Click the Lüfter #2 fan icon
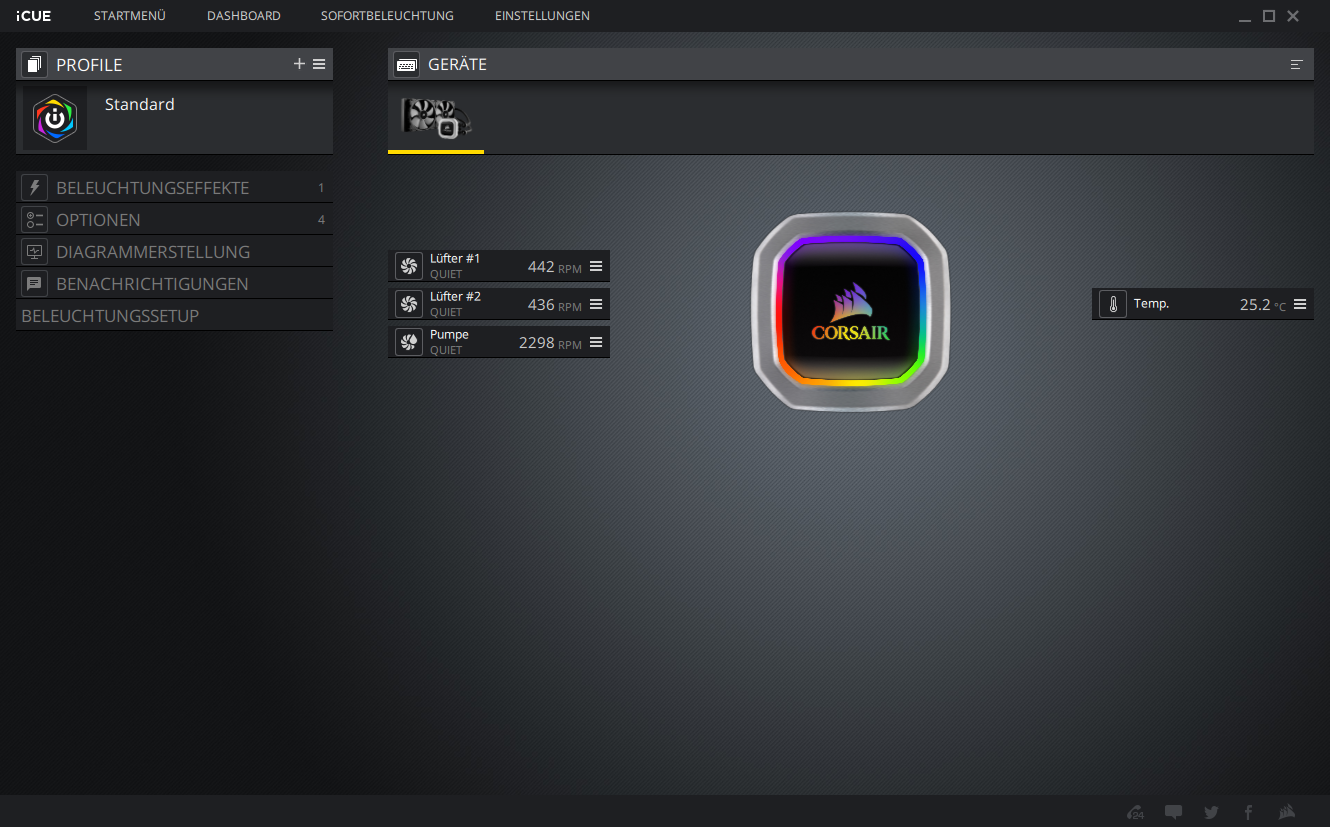 (409, 304)
